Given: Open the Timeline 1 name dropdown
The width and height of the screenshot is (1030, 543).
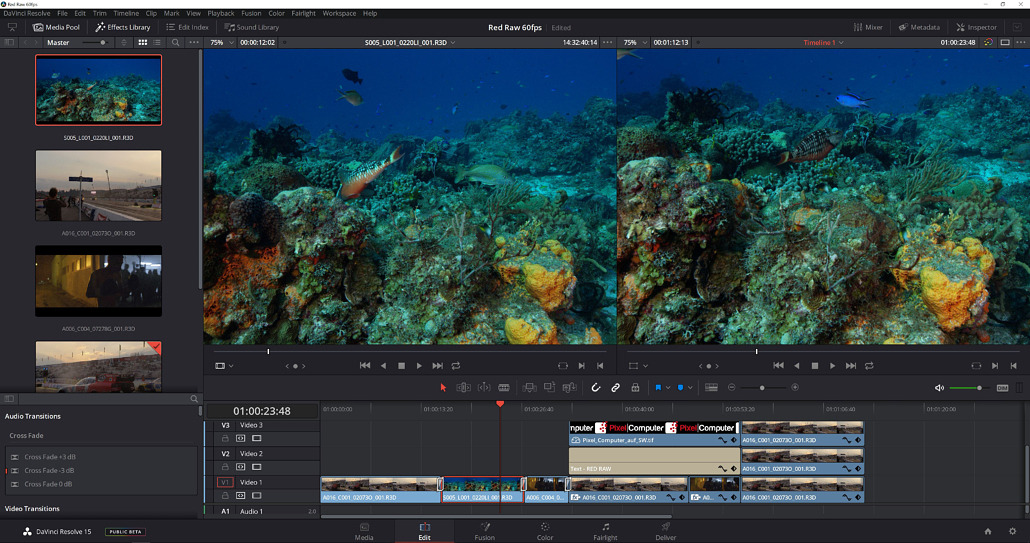Looking at the screenshot, I should [x=824, y=43].
